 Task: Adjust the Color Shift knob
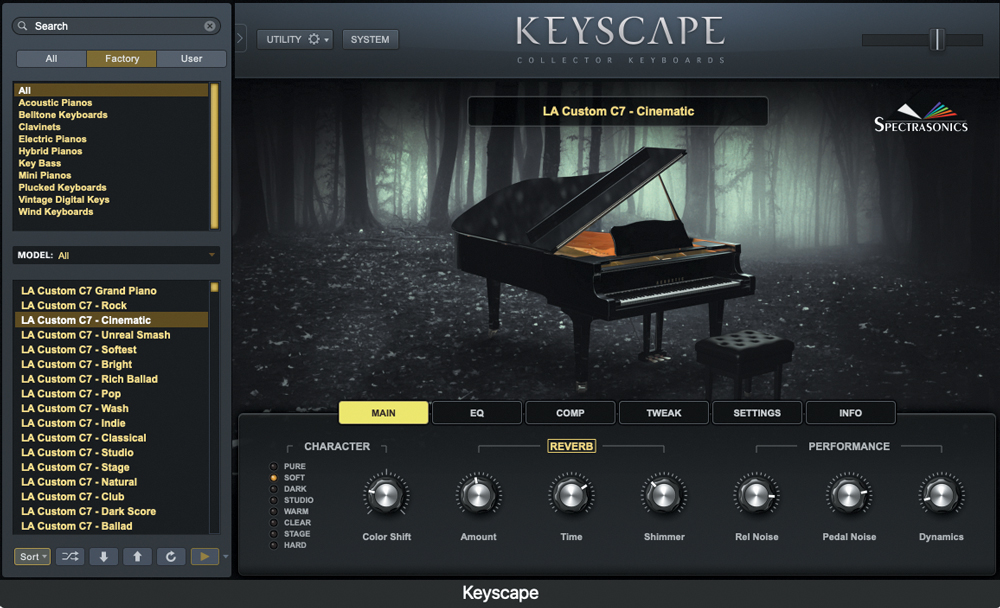pyautogui.click(x=386, y=494)
